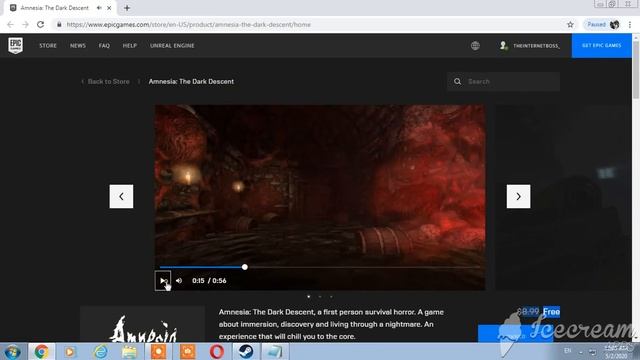Show next carousel media
This screenshot has height=360, width=640.
[x=518, y=196]
